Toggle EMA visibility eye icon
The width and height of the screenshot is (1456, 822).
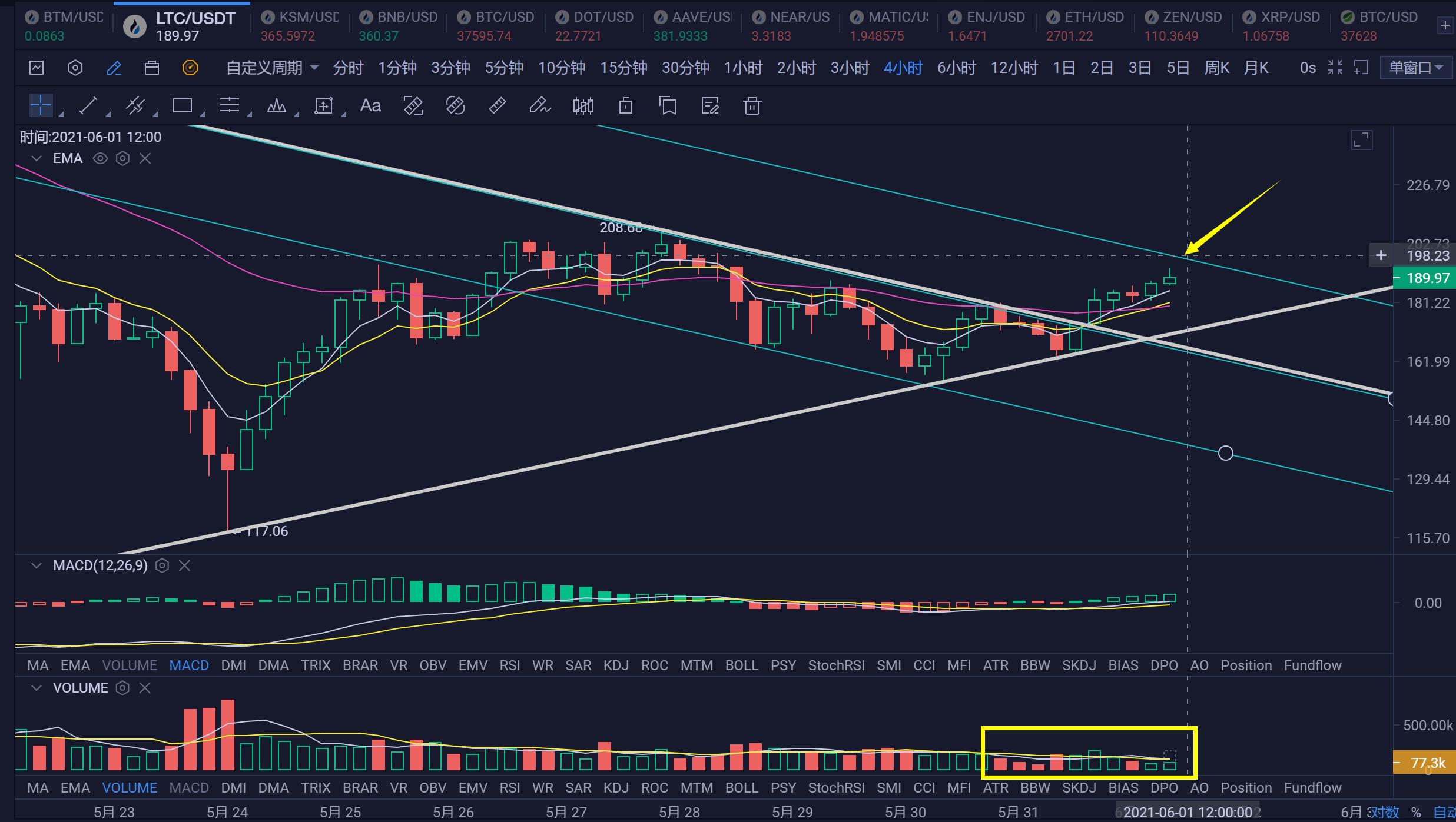100,158
